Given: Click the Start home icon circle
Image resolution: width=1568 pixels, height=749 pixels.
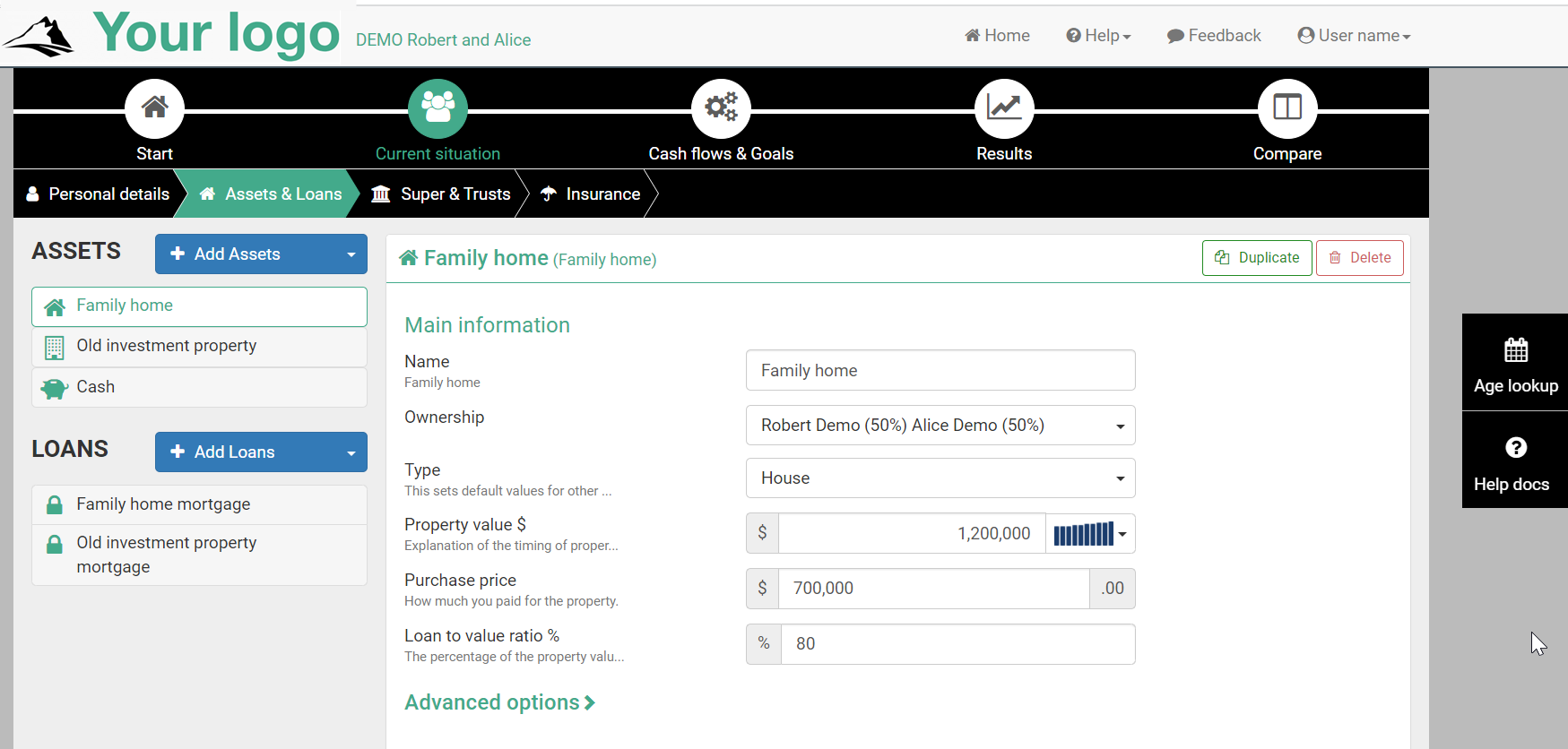Looking at the screenshot, I should [x=154, y=108].
